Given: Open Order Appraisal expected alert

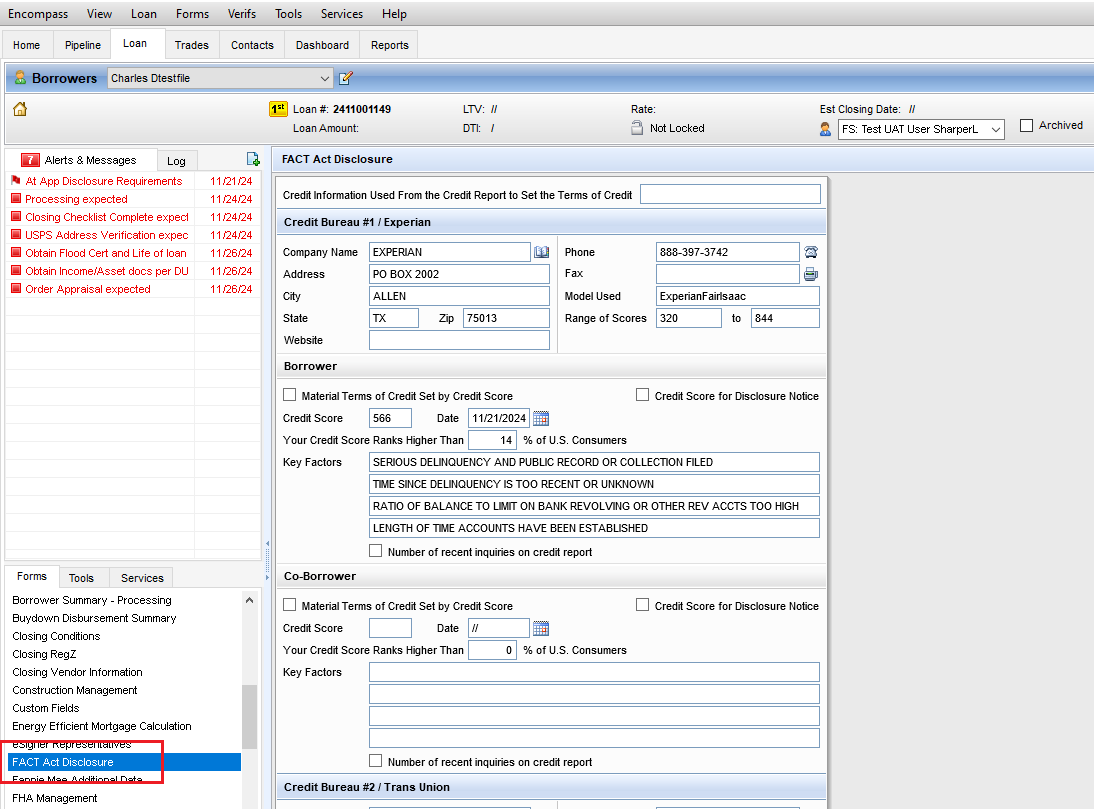Looking at the screenshot, I should [133, 289].
